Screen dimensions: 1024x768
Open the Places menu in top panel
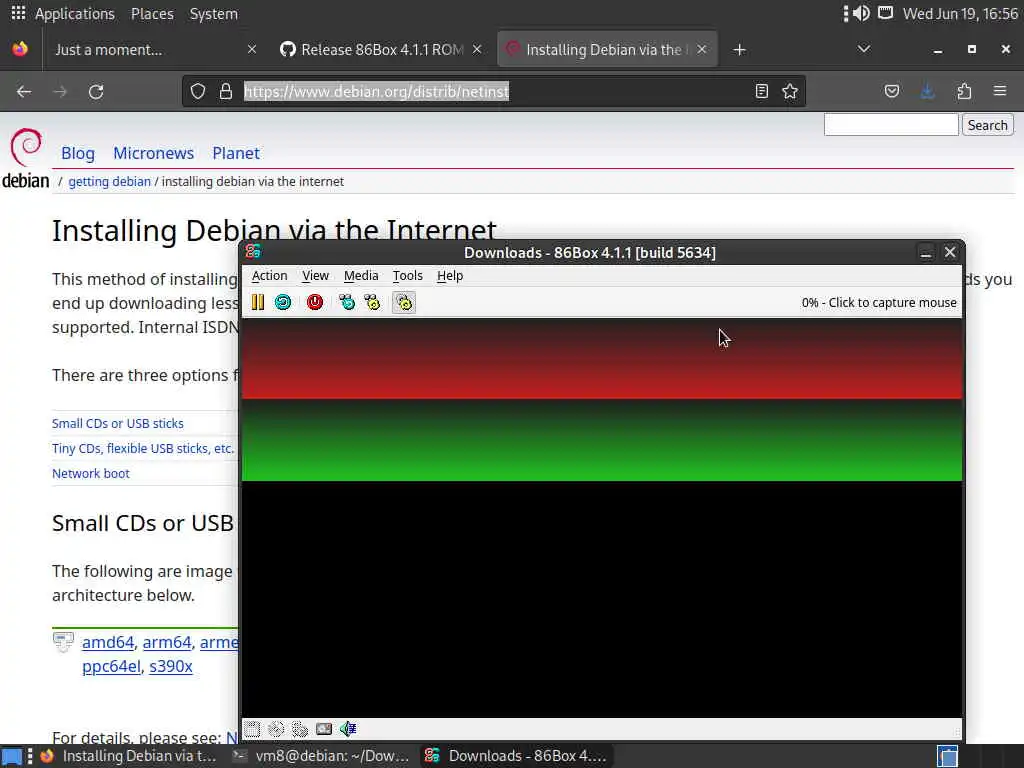tap(152, 14)
